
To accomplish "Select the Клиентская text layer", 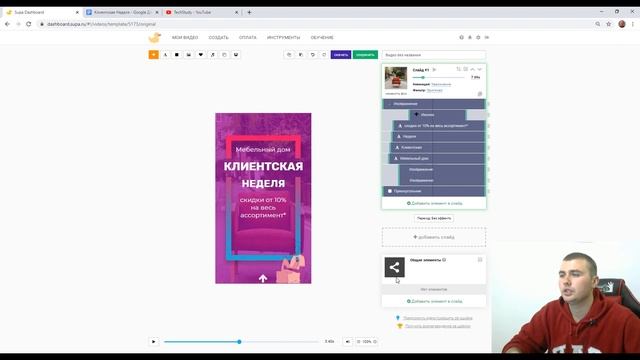I will point(438,147).
